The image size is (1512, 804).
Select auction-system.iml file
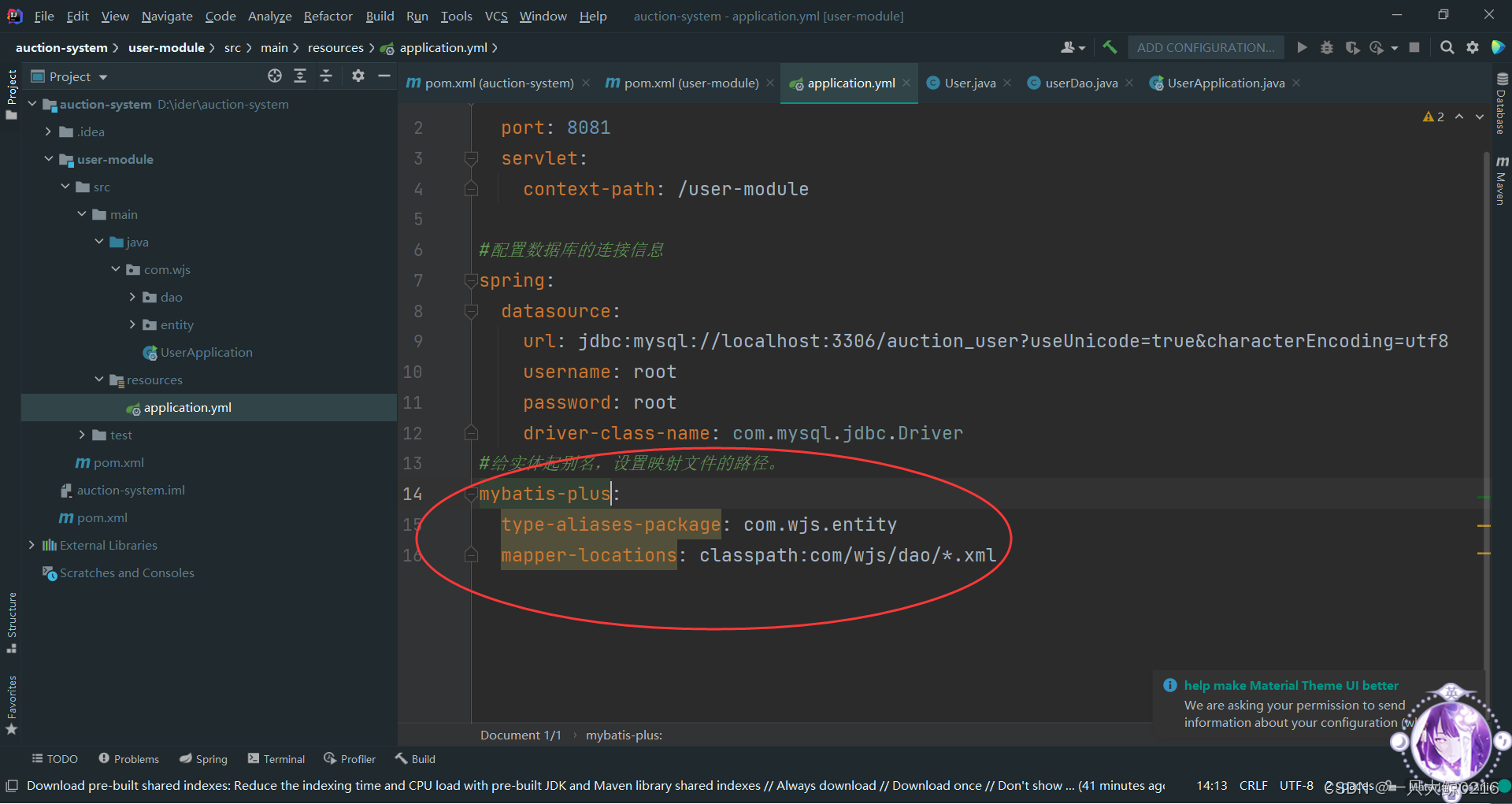click(x=131, y=490)
